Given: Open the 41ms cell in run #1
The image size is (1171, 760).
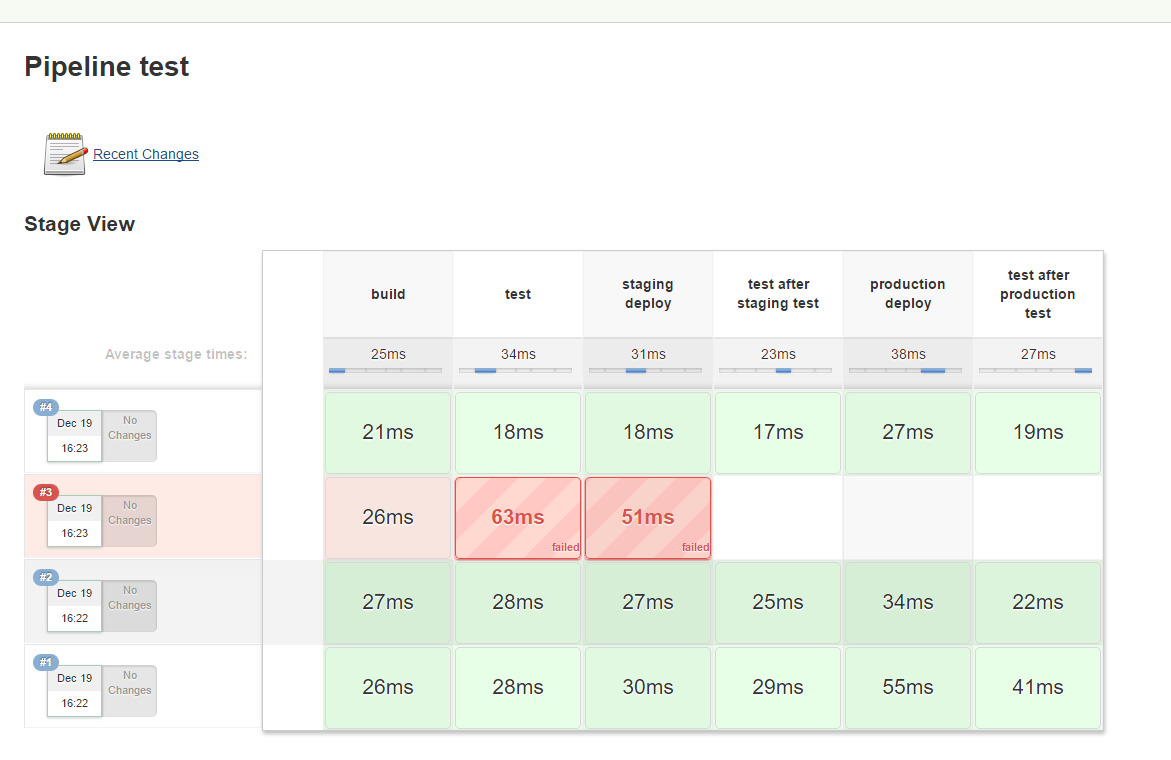Looking at the screenshot, I should [1038, 688].
